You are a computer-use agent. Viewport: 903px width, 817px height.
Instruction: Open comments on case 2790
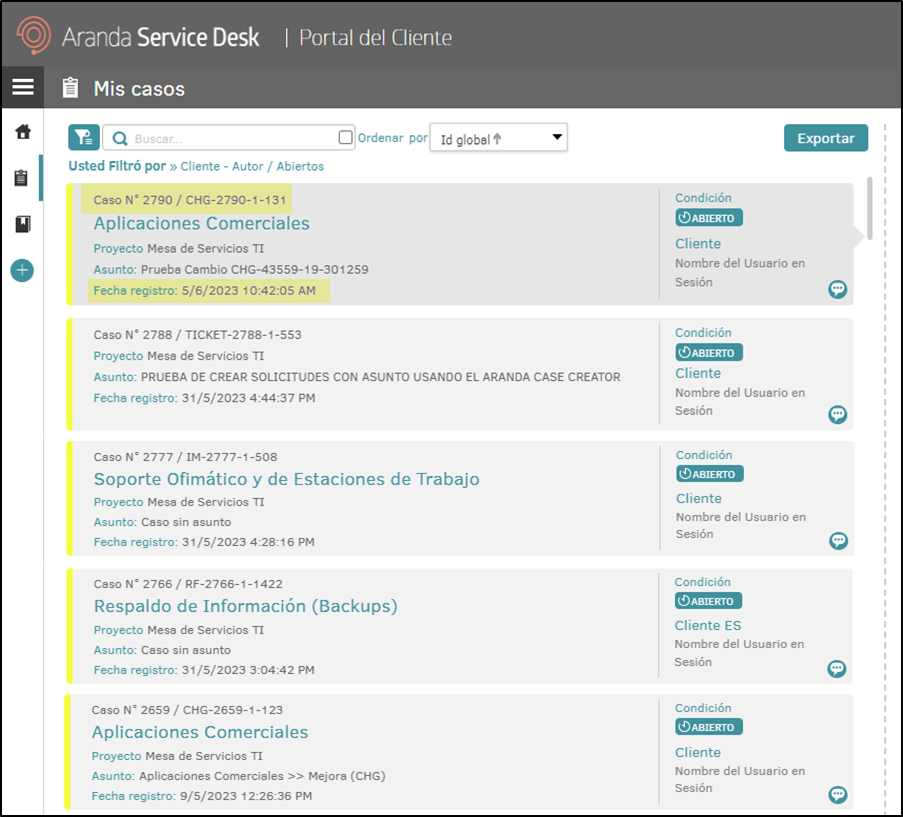838,289
